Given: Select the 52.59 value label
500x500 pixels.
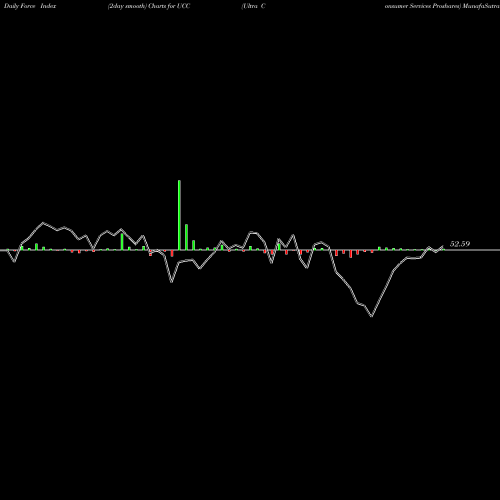Looking at the screenshot, I should point(460,244).
